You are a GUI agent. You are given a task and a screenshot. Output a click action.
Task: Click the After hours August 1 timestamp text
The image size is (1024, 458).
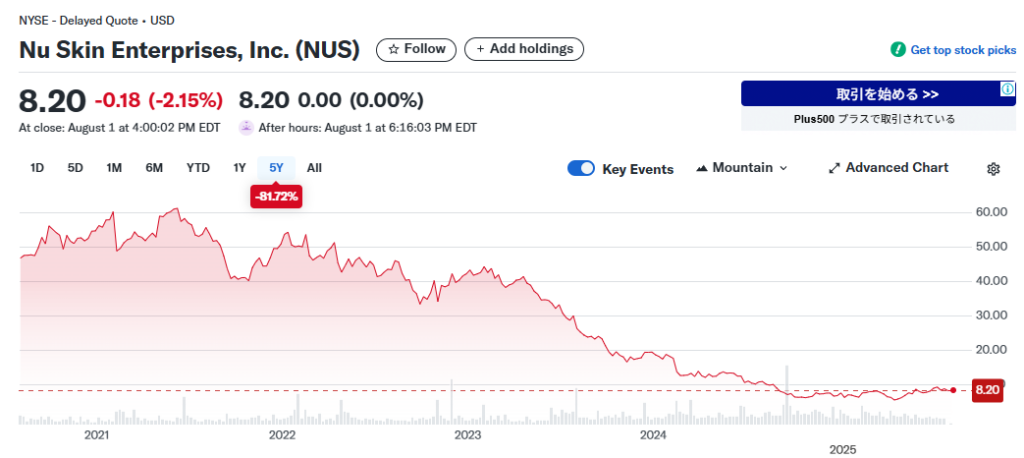tap(368, 127)
